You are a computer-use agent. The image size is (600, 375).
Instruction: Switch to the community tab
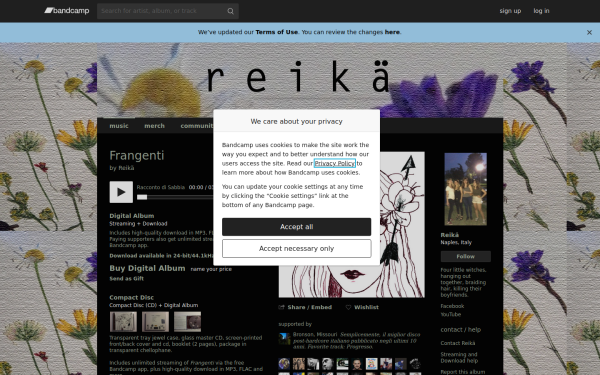pyautogui.click(x=197, y=126)
